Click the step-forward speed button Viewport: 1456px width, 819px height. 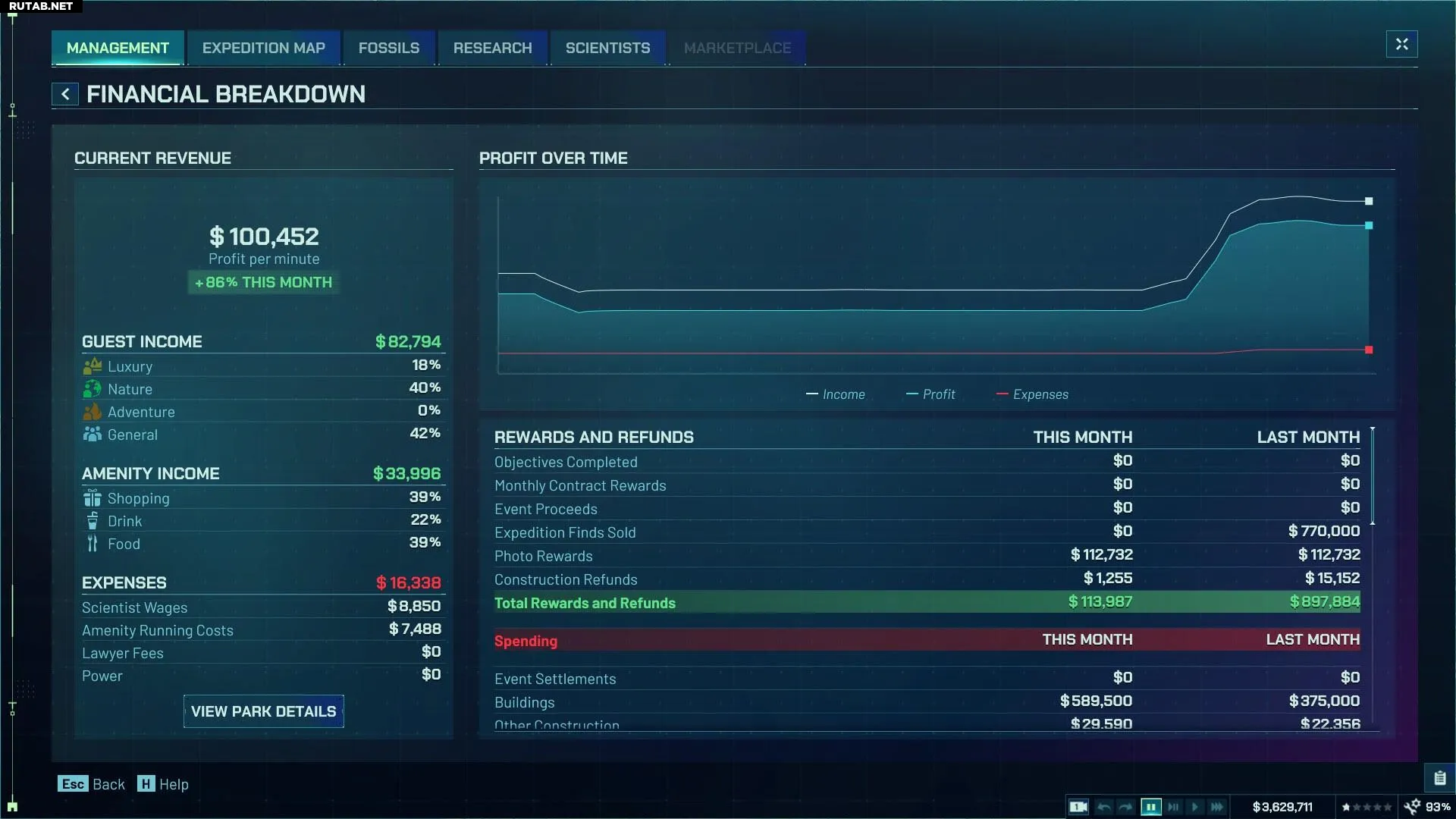(1173, 807)
